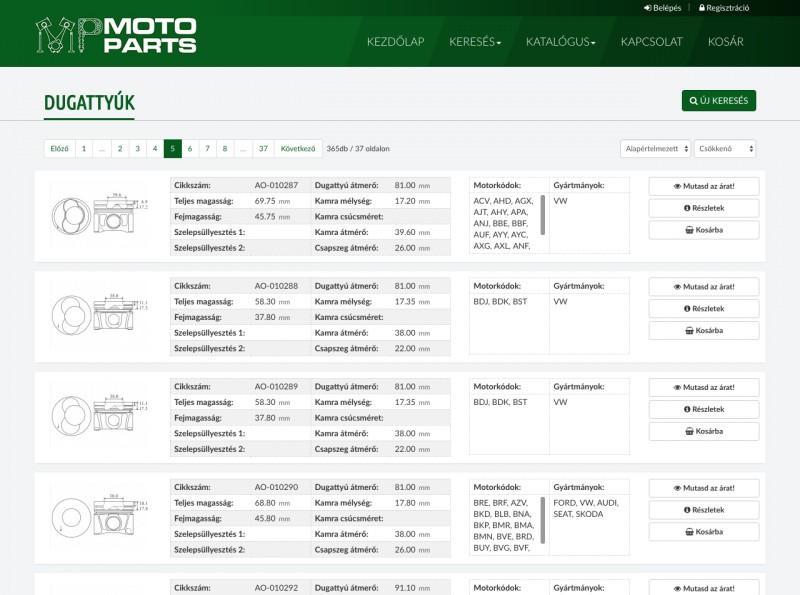Expand the Katalógus dropdown menu
The width and height of the screenshot is (800, 595).
pos(560,42)
